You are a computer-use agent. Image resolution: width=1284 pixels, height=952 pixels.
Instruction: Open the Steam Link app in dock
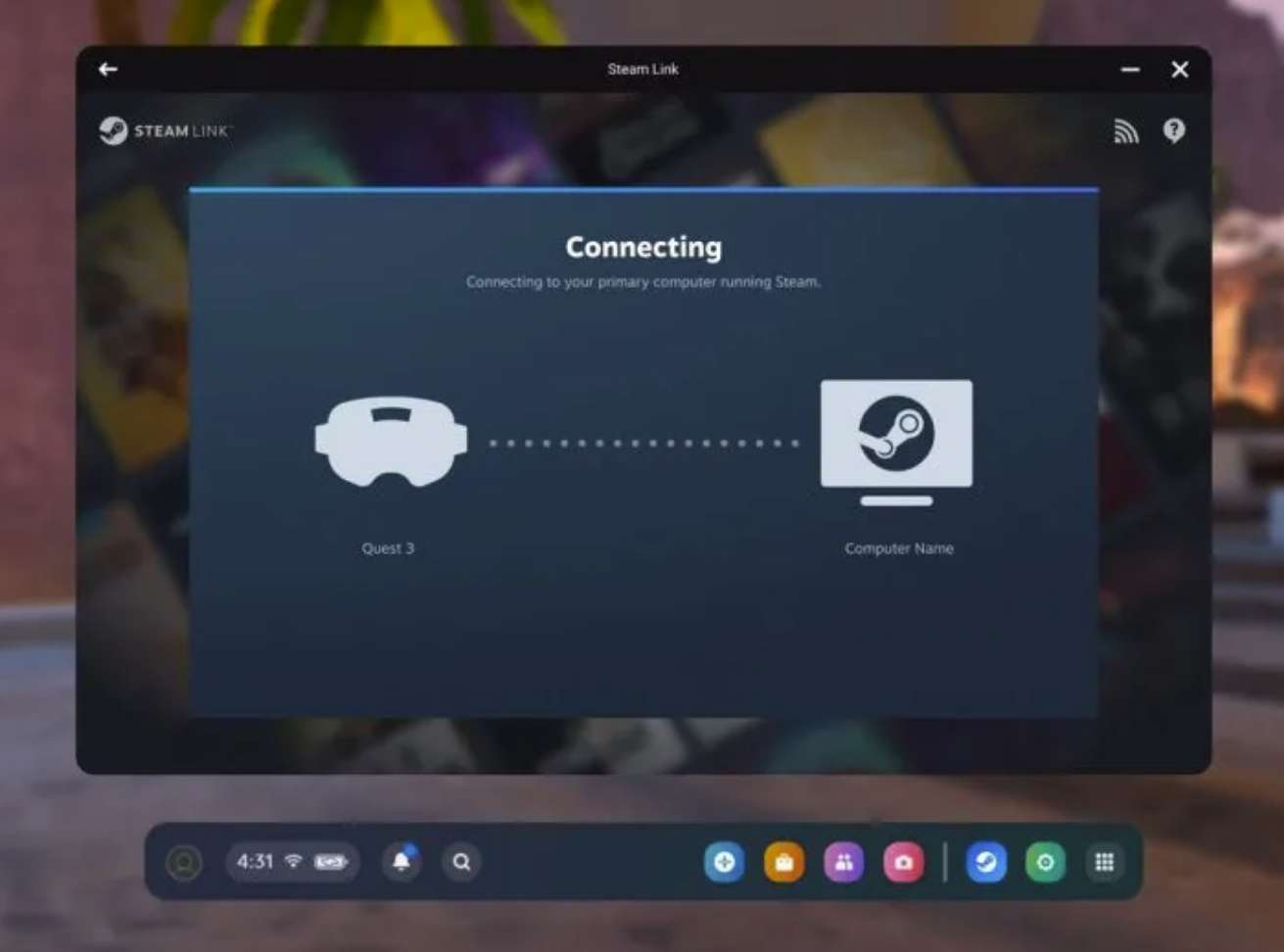(x=986, y=862)
